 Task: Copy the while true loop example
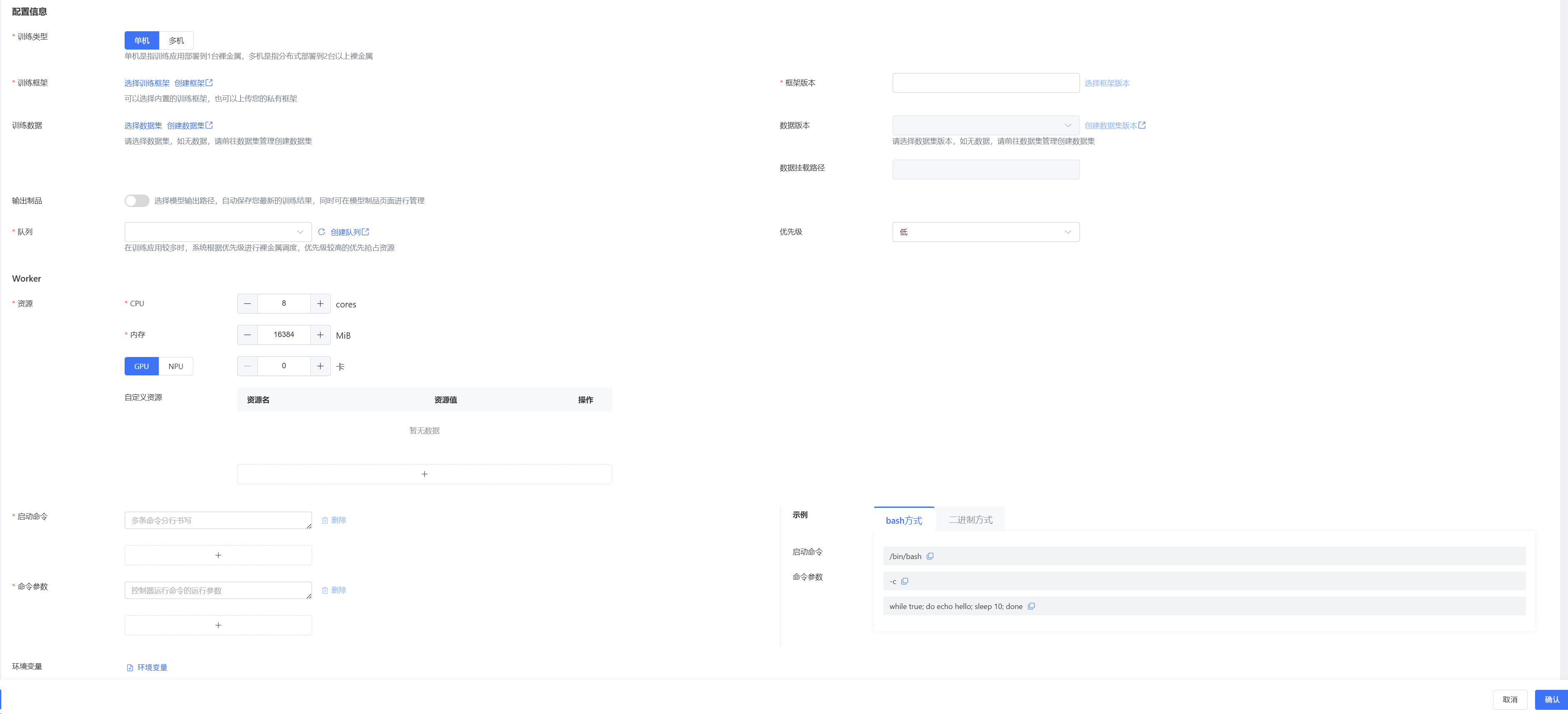pyautogui.click(x=1031, y=606)
